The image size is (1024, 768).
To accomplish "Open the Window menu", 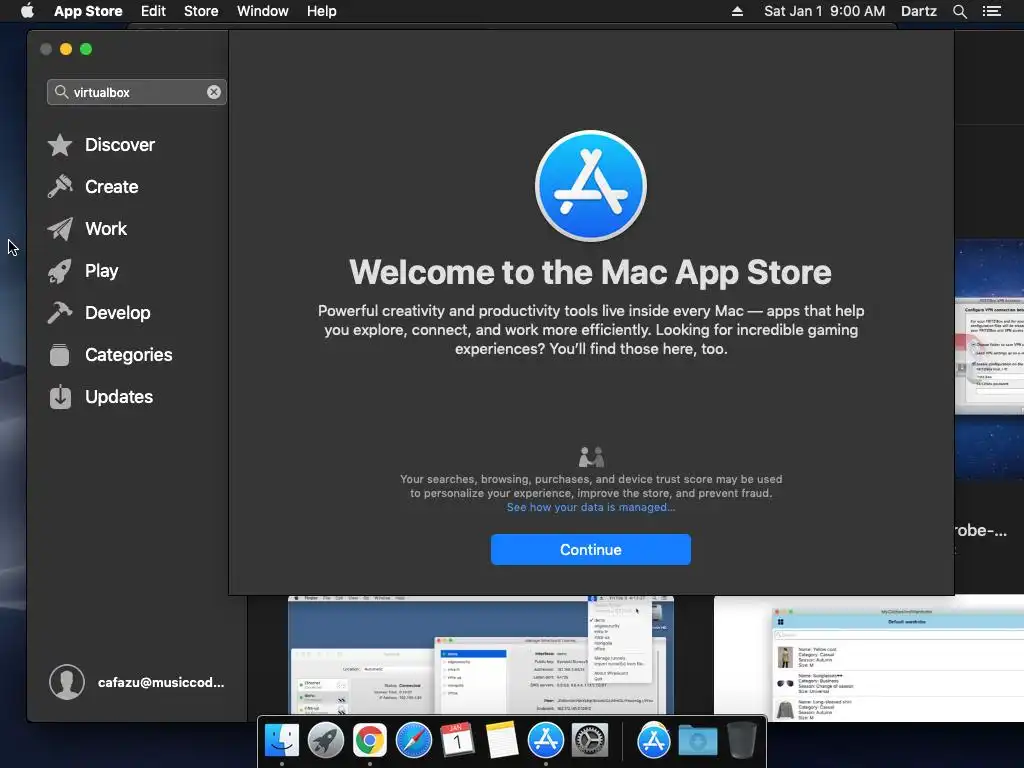I will tap(263, 11).
